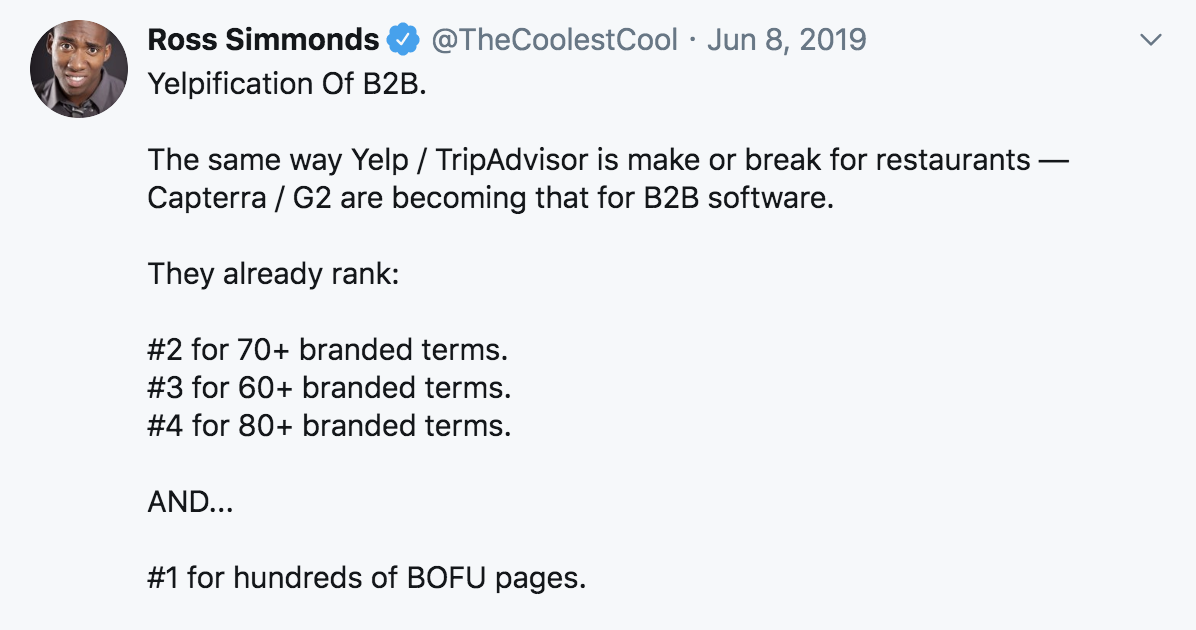Click the word 'Yelp' in the second paragraph
The image size is (1196, 630).
pos(380,160)
